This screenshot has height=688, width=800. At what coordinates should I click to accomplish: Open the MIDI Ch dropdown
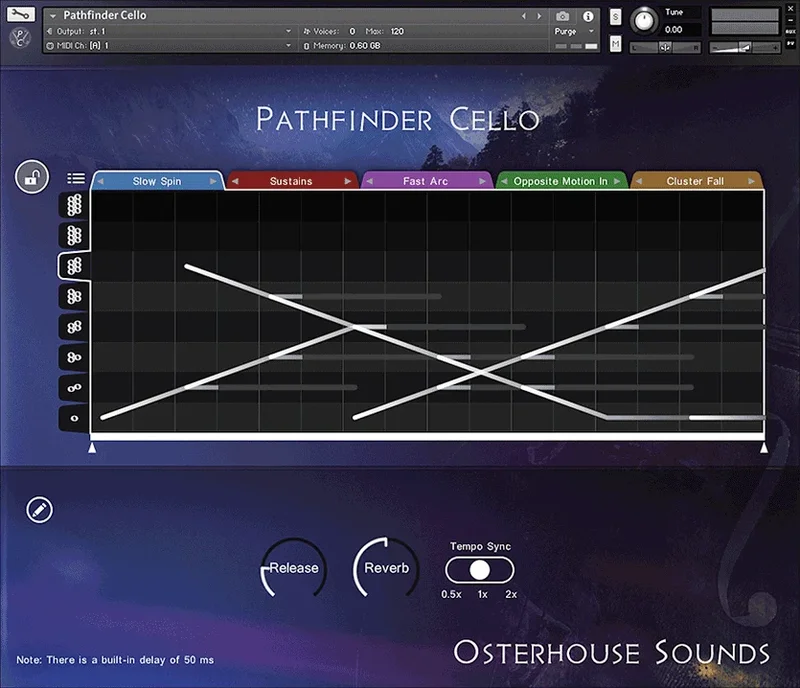[x=168, y=45]
